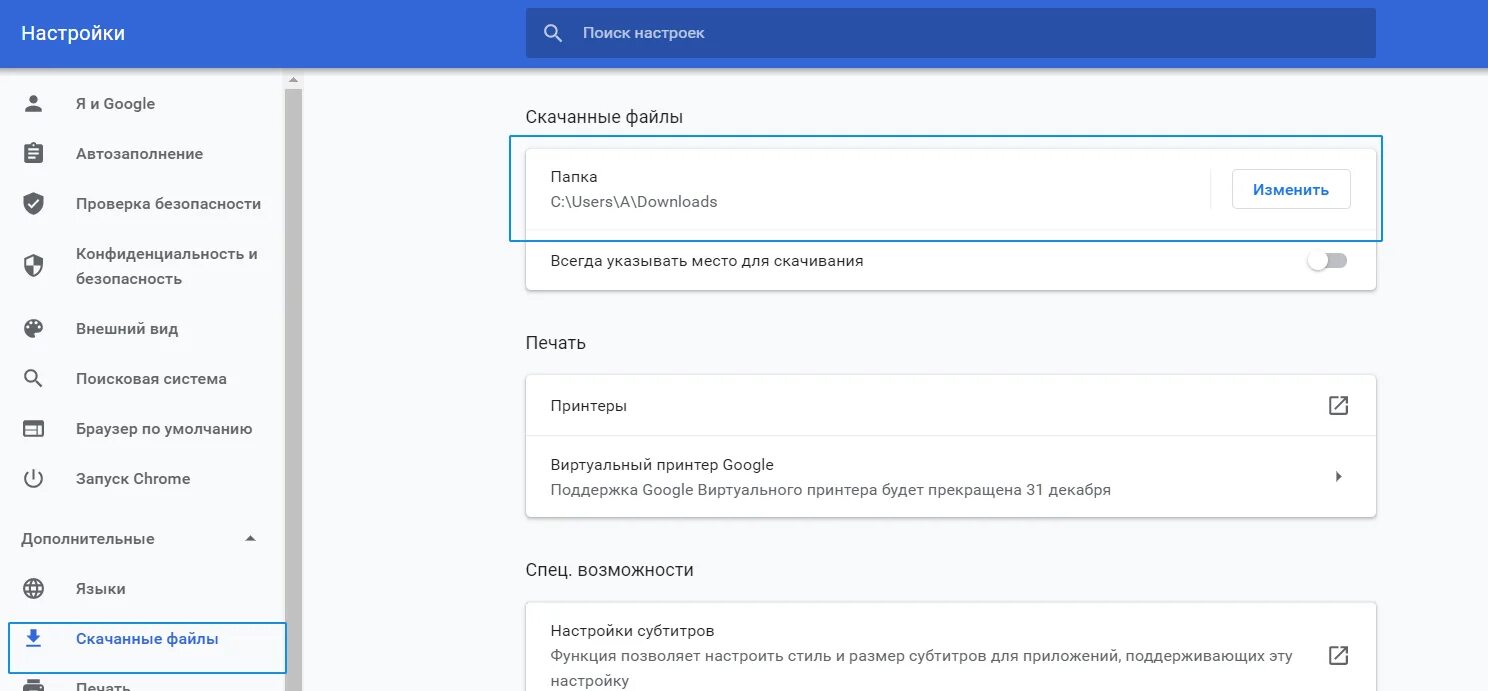This screenshot has width=1488, height=691.
Task: Click the shield check icon for Проверка безопасности
Action: [34, 204]
